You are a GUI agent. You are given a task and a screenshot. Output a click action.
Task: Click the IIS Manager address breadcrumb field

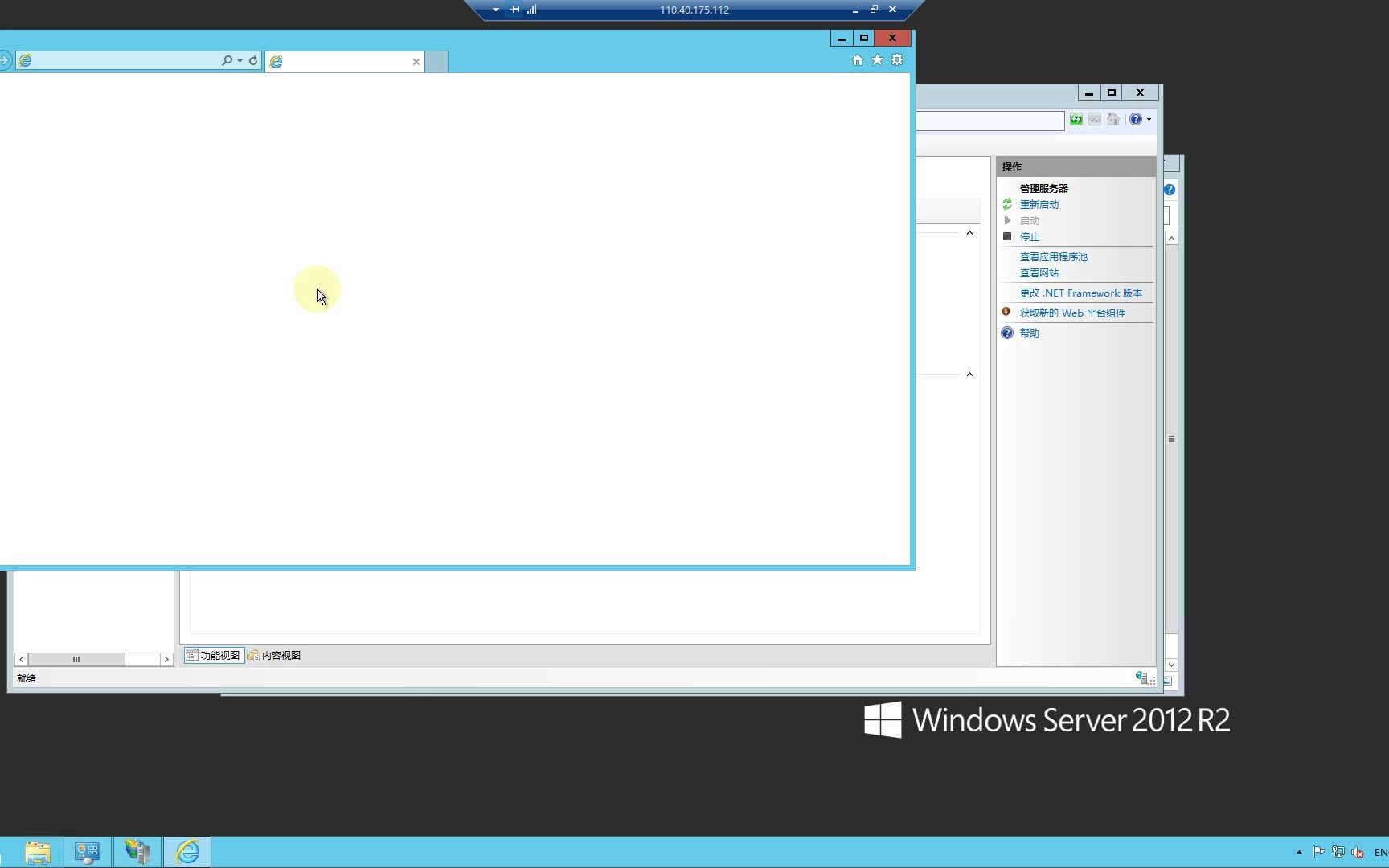tap(990, 121)
